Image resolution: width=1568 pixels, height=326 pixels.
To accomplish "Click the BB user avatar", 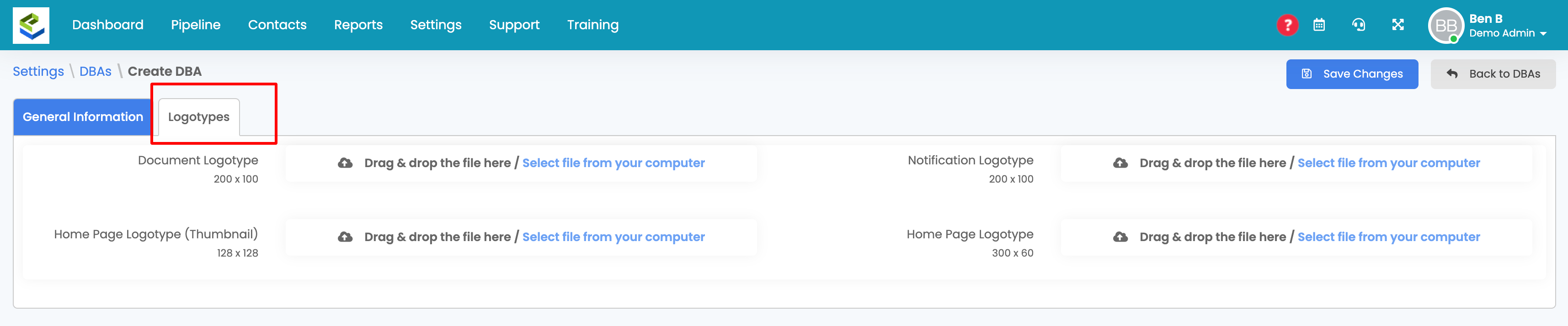I will [x=1445, y=26].
